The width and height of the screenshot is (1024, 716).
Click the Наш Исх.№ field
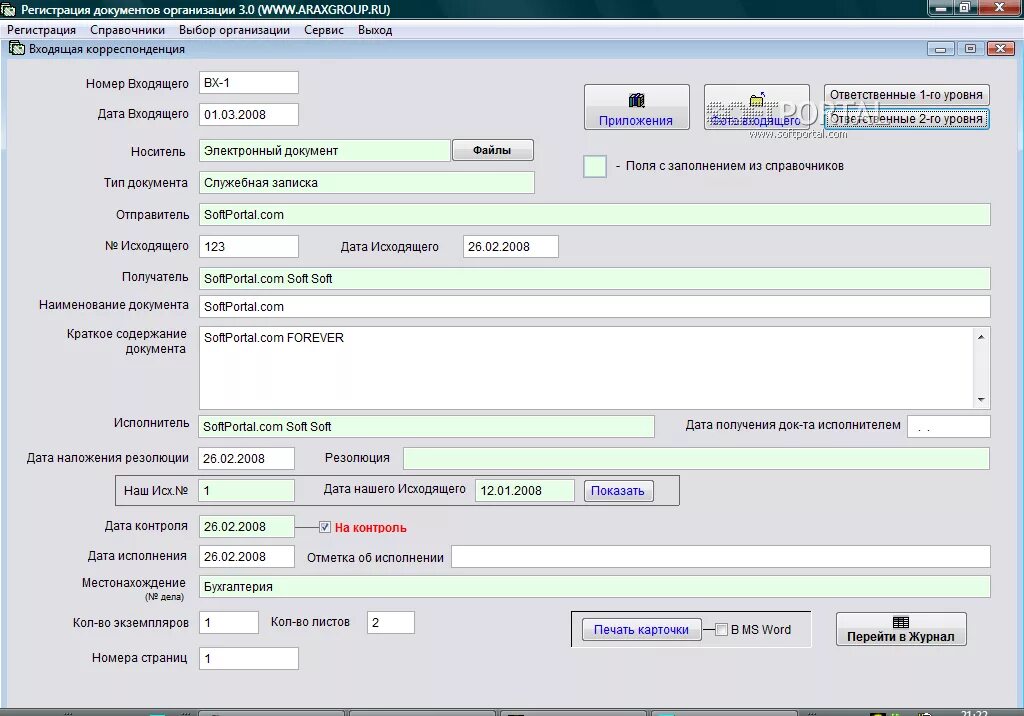tap(246, 491)
